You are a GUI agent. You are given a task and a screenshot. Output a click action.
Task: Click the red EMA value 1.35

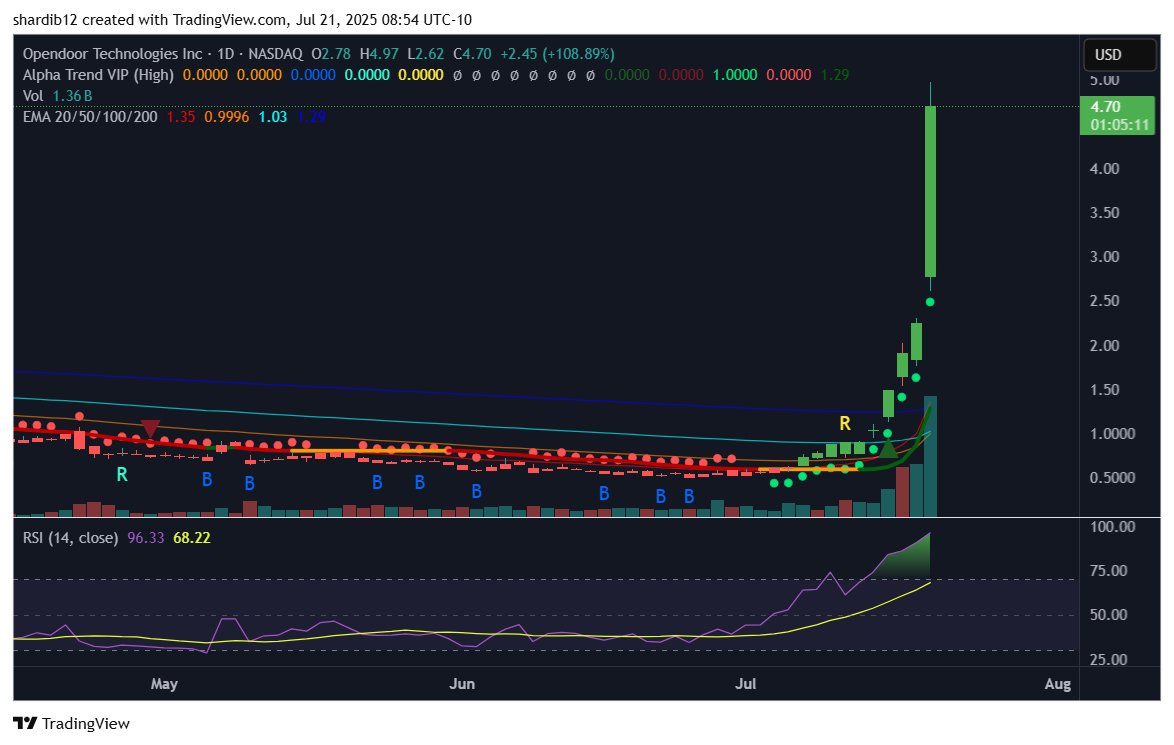[180, 117]
